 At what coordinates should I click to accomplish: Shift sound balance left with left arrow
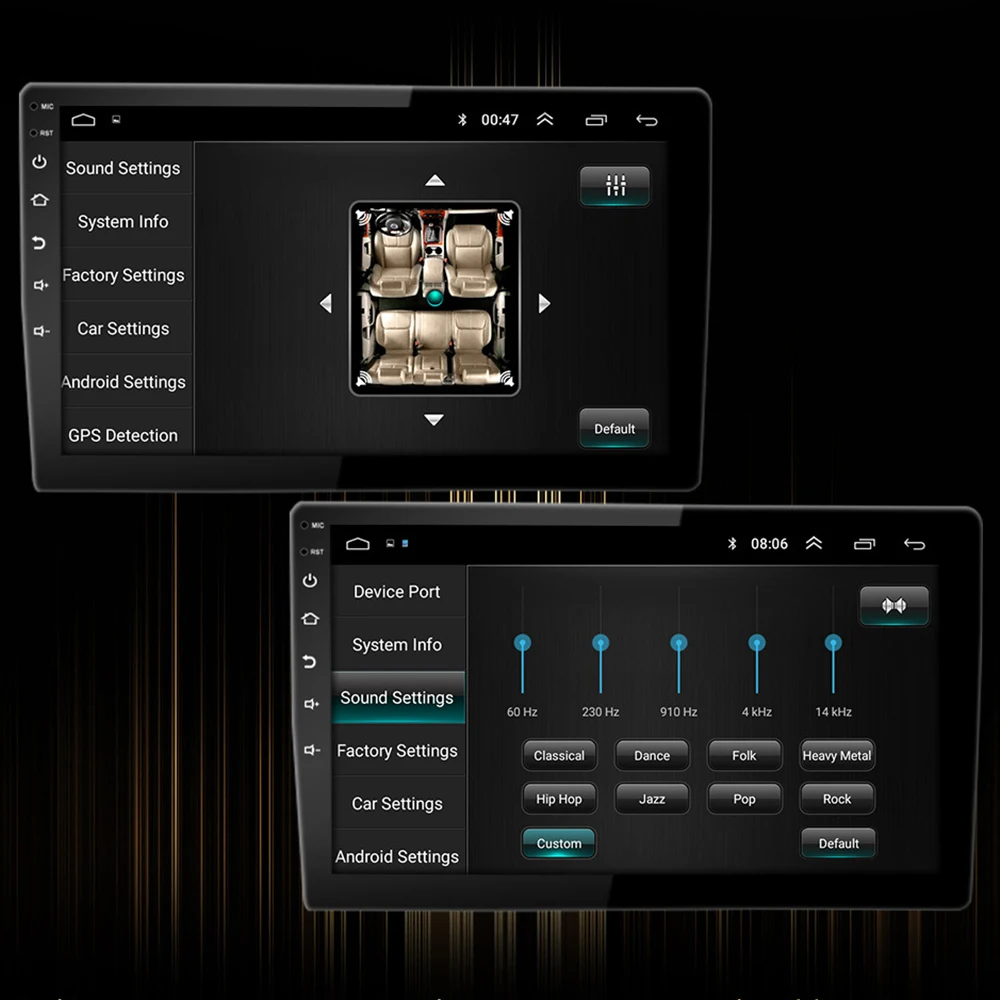coord(326,303)
